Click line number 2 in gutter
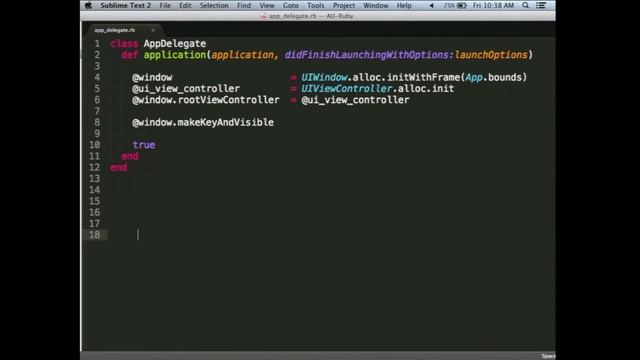The height and width of the screenshot is (360, 640). (x=97, y=55)
